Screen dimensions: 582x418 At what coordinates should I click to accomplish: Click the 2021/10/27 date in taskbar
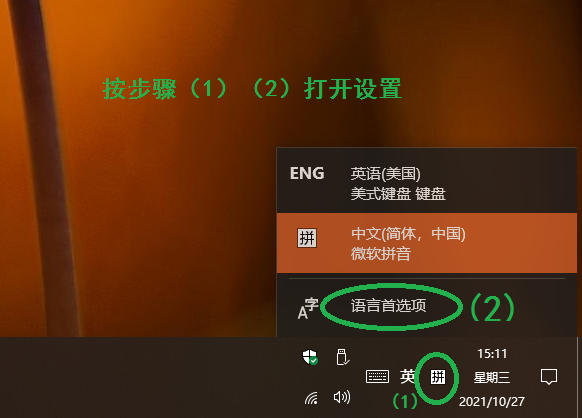click(x=492, y=402)
